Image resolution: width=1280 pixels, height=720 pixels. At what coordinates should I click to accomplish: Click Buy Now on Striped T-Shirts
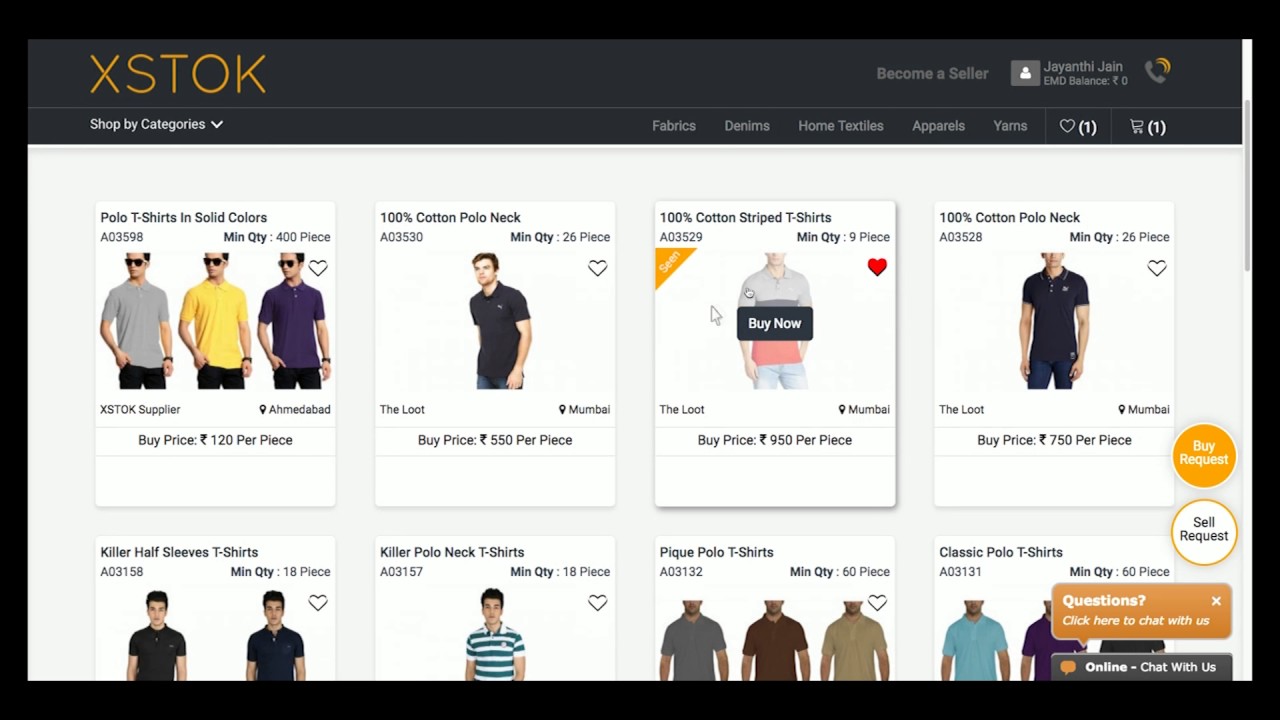click(775, 323)
